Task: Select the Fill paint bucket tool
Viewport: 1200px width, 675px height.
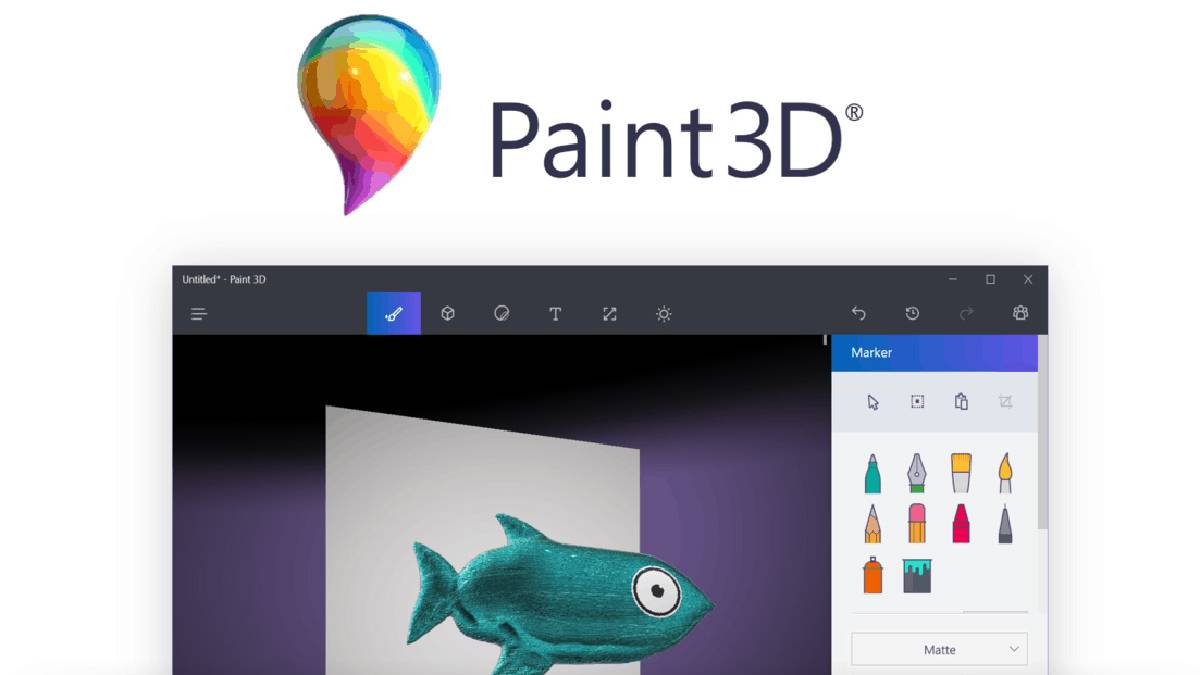Action: tap(917, 575)
